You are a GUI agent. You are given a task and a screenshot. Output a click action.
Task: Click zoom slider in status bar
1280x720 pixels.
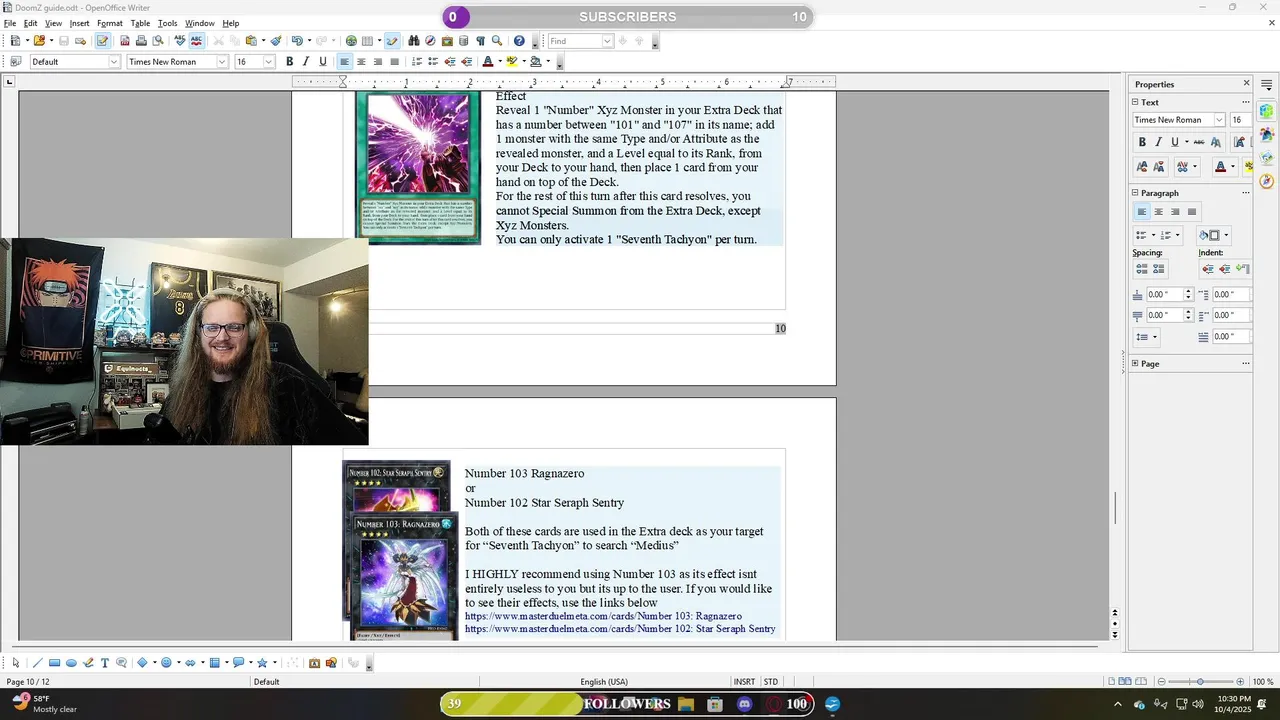(1200, 682)
